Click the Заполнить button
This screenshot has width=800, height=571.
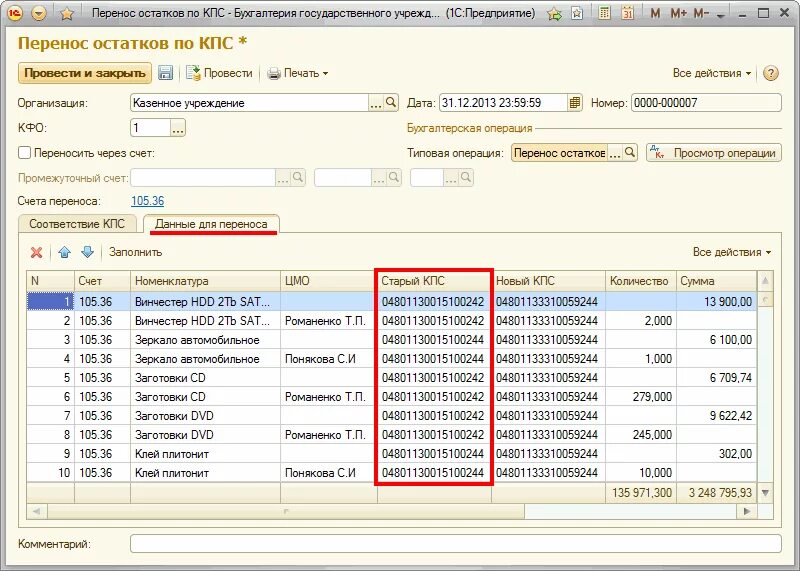pyautogui.click(x=135, y=252)
